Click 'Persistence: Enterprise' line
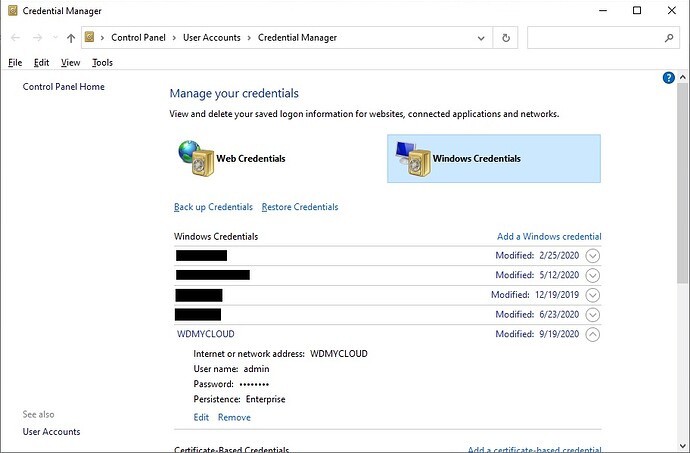 239,399
